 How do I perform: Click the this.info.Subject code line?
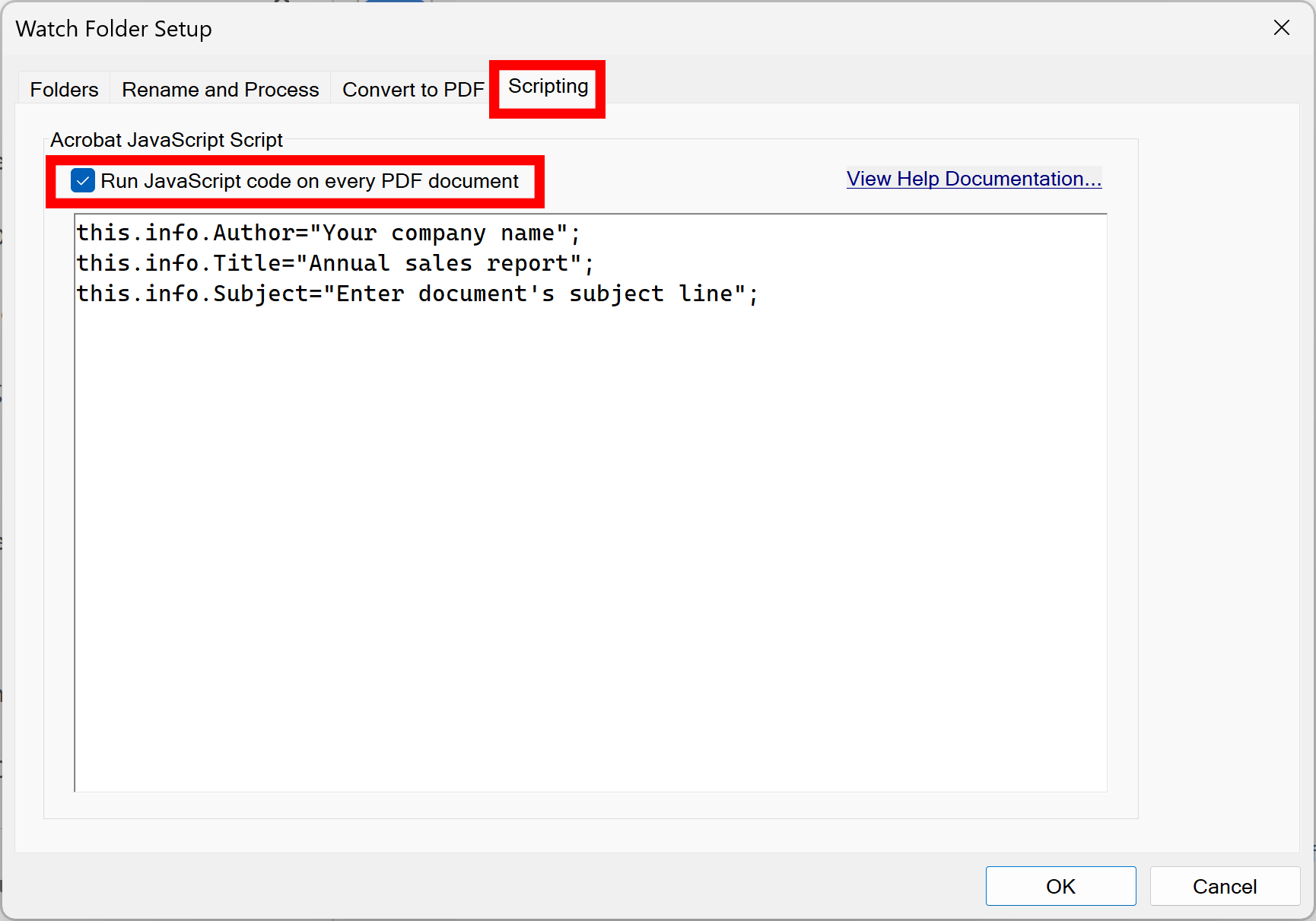(x=418, y=294)
